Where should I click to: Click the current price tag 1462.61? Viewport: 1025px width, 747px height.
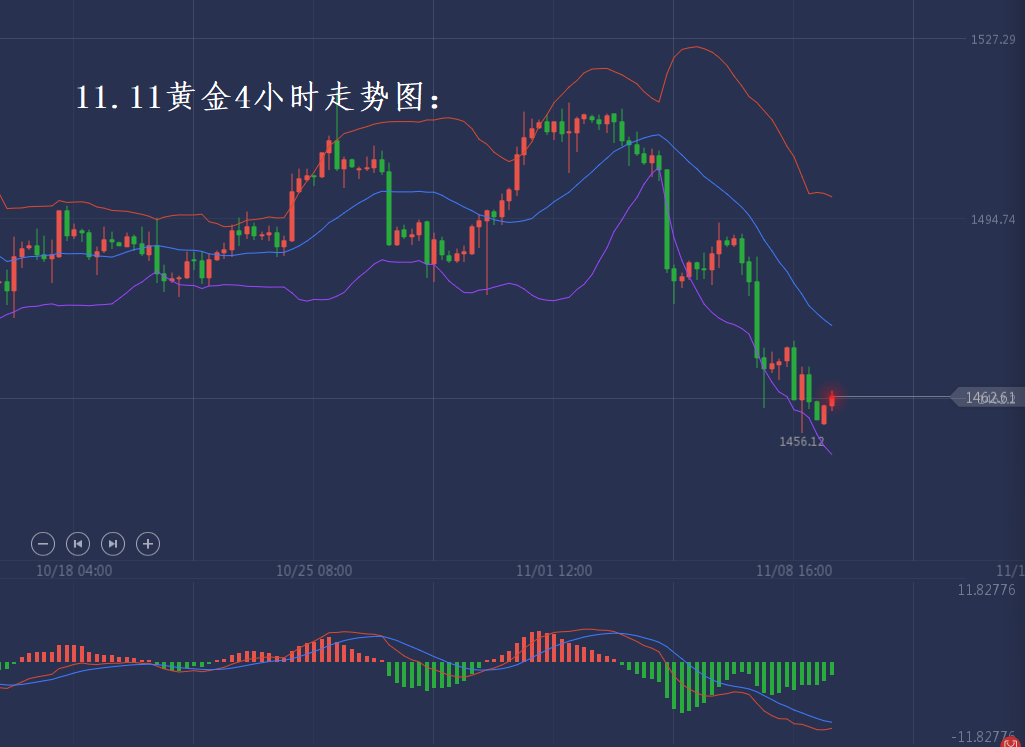pos(988,398)
